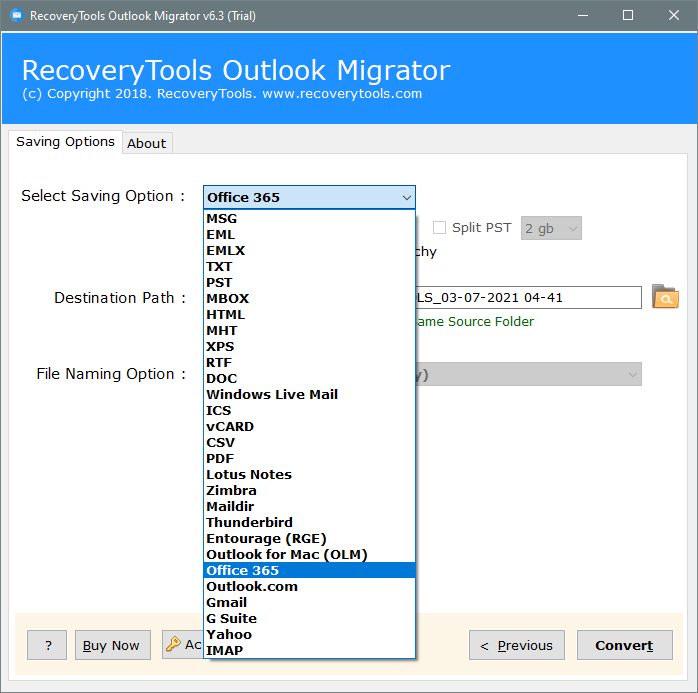The image size is (698, 693).
Task: Choose CSV in the list
Action: pos(309,443)
